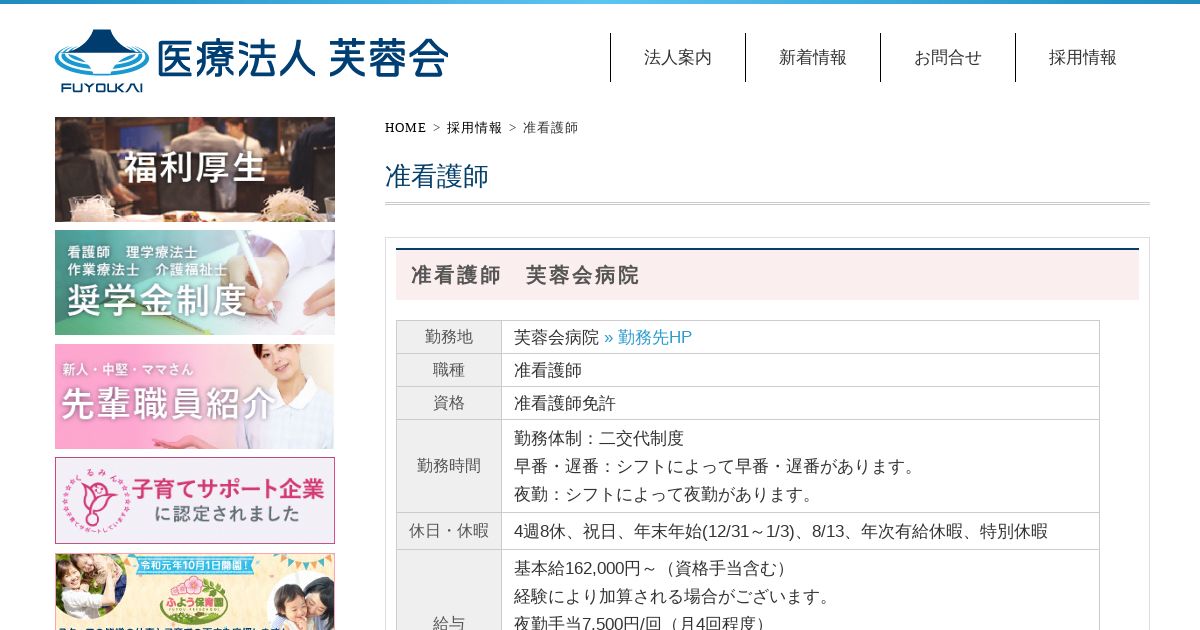
Task: Open the 勤務先HP link
Action: (648, 337)
